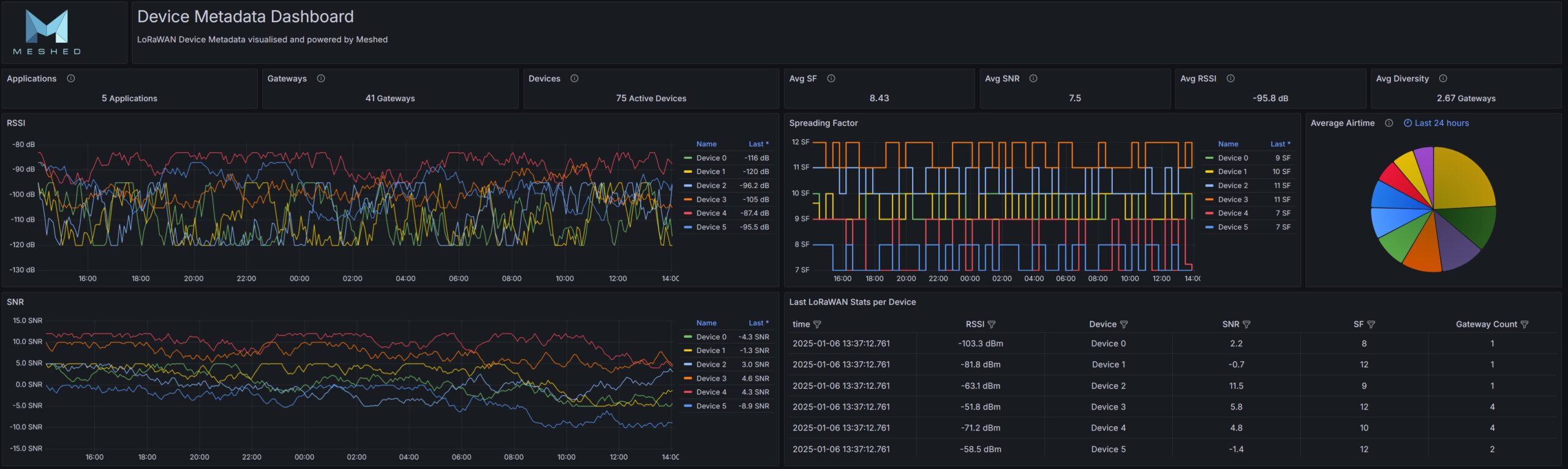Open the Devices panel title menu
This screenshot has height=469, width=1568.
544,78
